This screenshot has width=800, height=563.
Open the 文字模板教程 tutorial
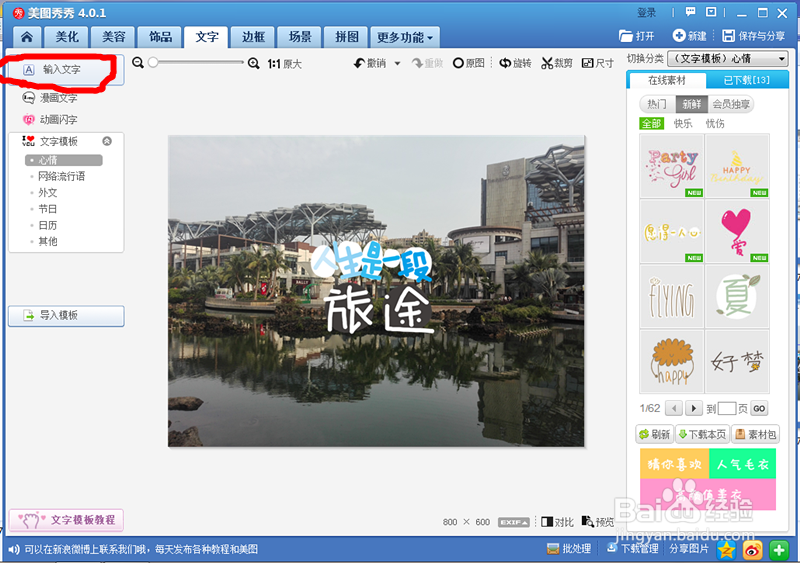(x=66, y=520)
